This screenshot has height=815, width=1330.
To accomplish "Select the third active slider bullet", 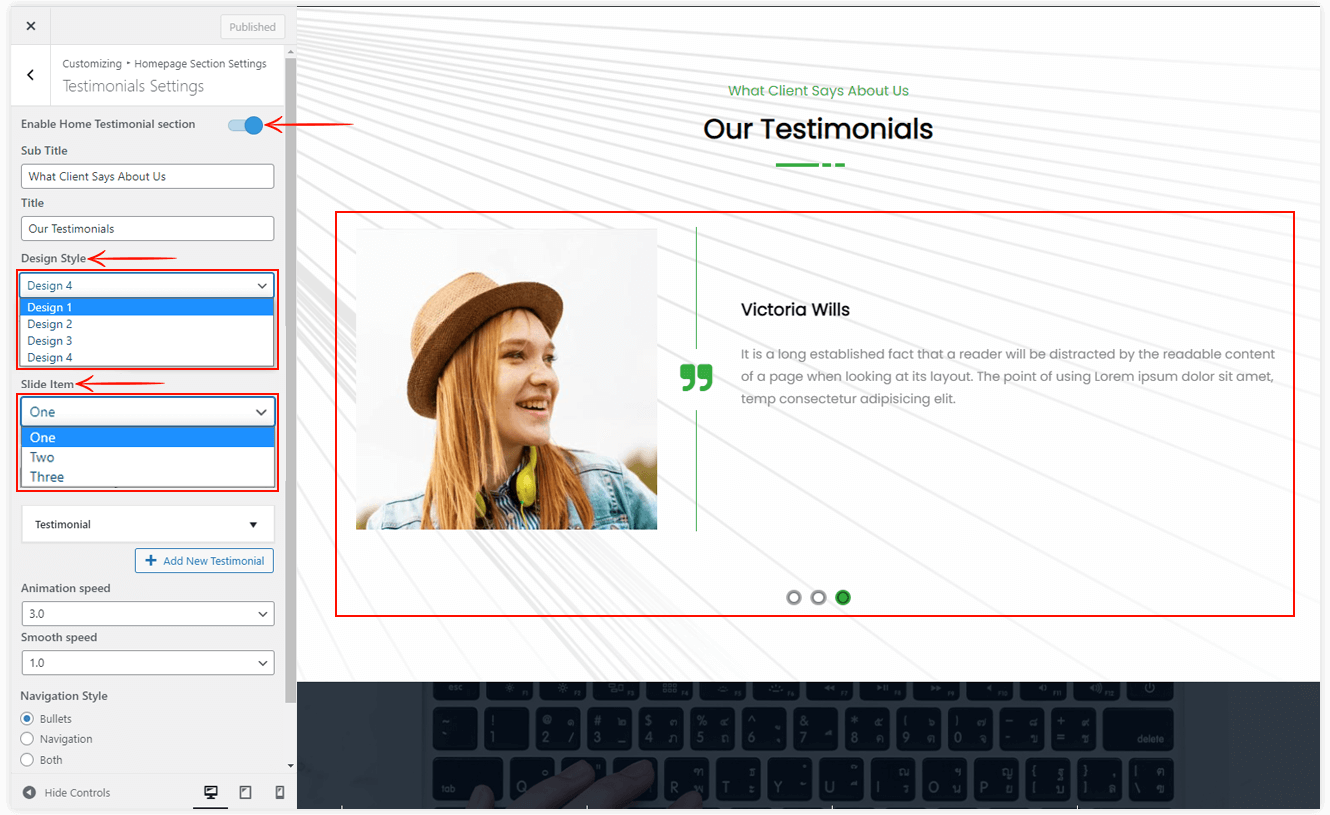I will (843, 597).
